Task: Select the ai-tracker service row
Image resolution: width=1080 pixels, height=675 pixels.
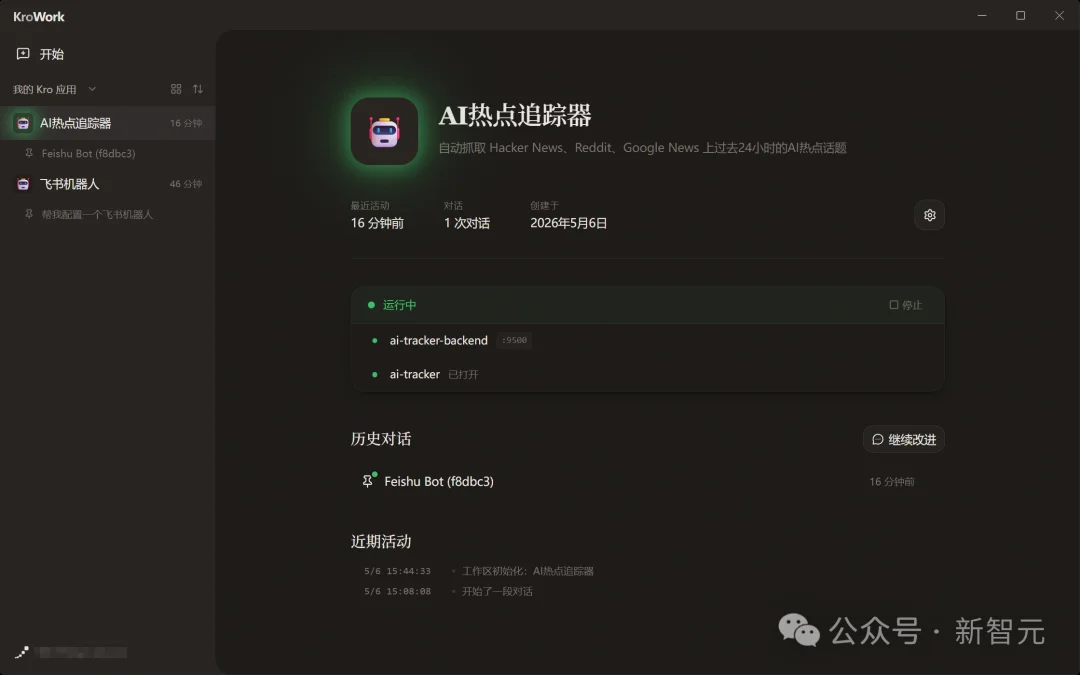Action: pos(647,374)
